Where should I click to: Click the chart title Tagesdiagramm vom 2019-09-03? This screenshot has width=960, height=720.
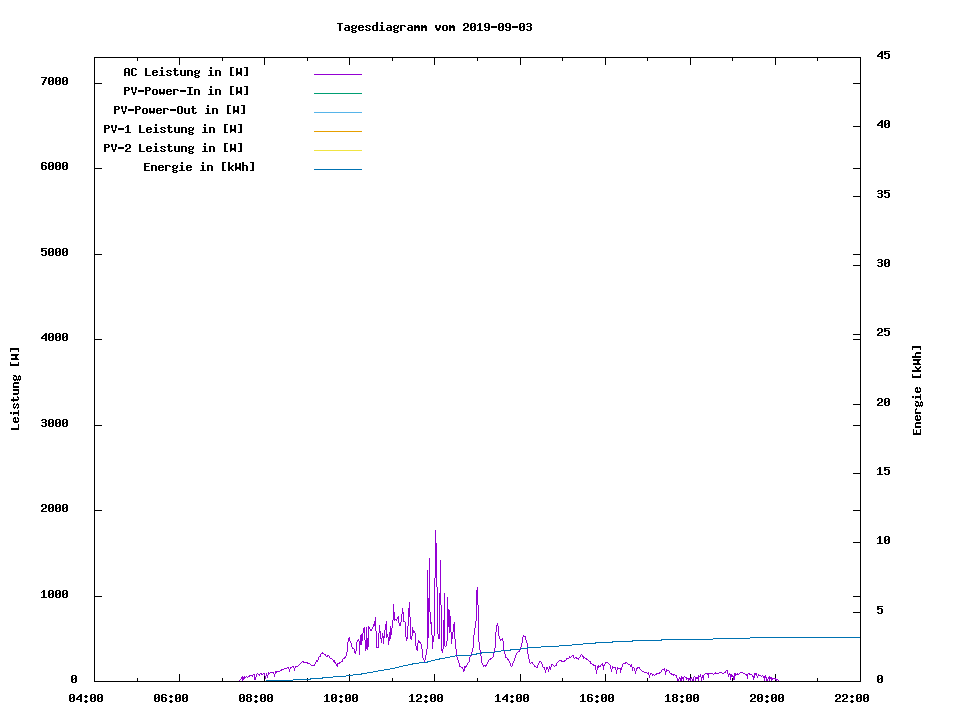coord(434,27)
